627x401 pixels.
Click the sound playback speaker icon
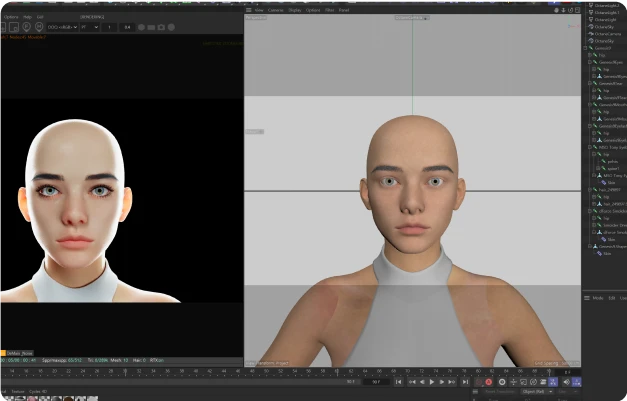pyautogui.click(x=567, y=382)
